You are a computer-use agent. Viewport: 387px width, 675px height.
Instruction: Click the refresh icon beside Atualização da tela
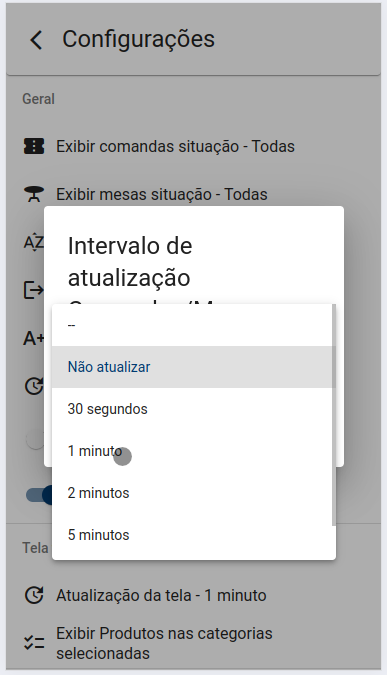pyautogui.click(x=34, y=595)
